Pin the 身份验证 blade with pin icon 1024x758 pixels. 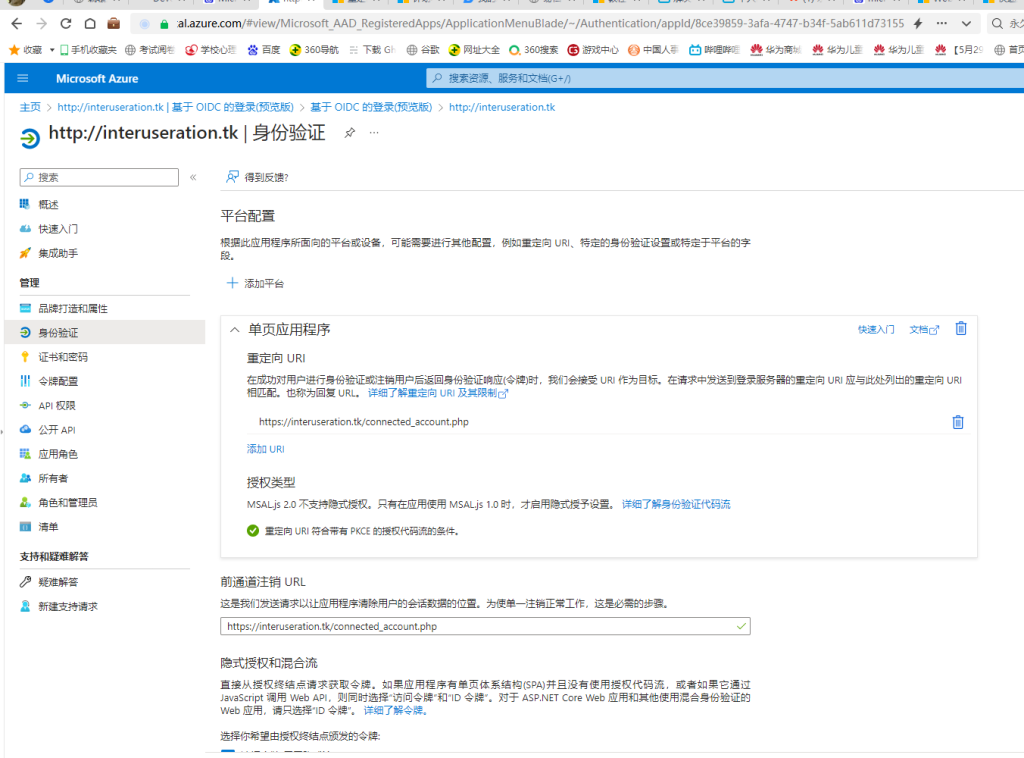[x=350, y=133]
